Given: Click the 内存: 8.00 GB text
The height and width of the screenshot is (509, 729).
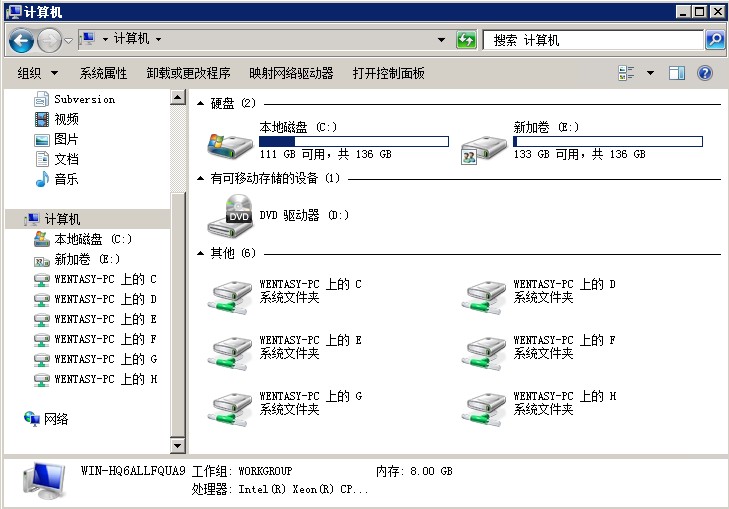Looking at the screenshot, I should pos(414,471).
